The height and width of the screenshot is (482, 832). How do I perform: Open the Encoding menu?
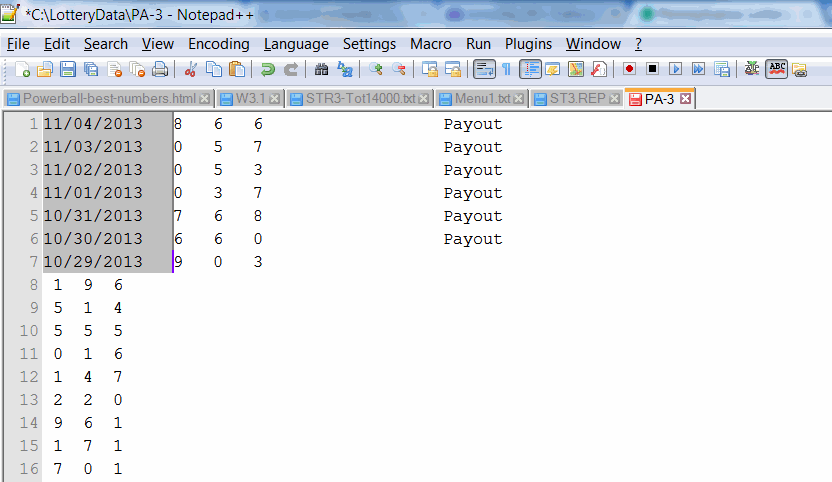point(219,44)
